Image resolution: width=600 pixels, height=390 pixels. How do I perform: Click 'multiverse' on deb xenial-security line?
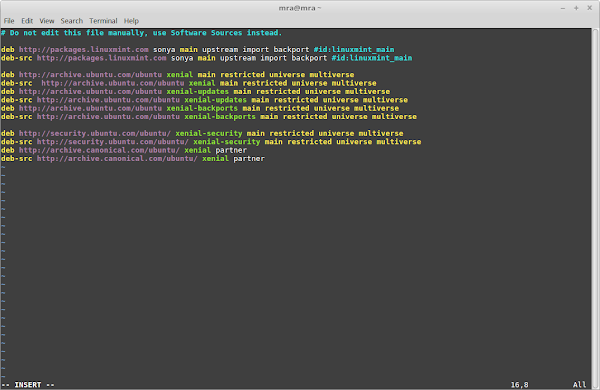(x=381, y=134)
